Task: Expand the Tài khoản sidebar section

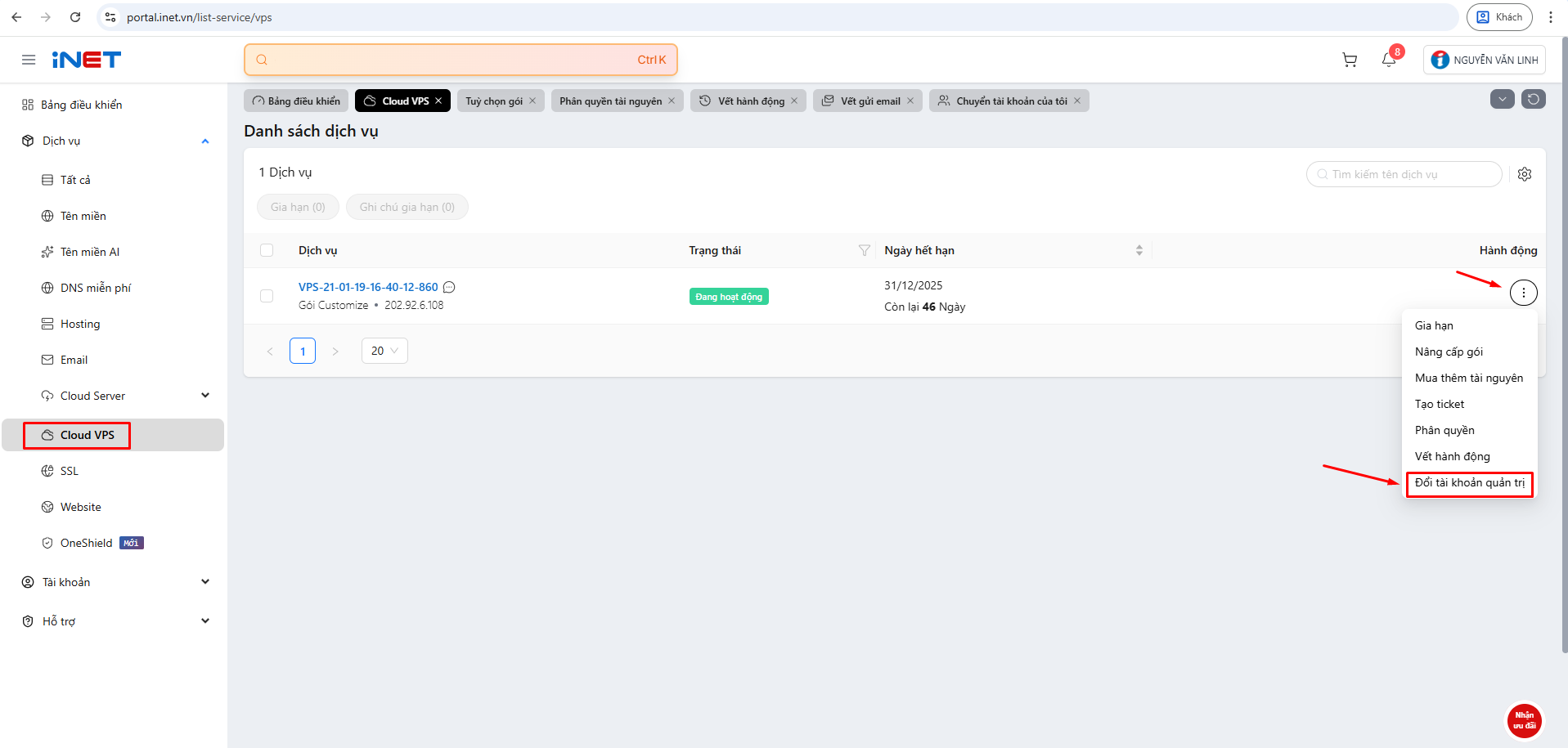Action: click(205, 582)
